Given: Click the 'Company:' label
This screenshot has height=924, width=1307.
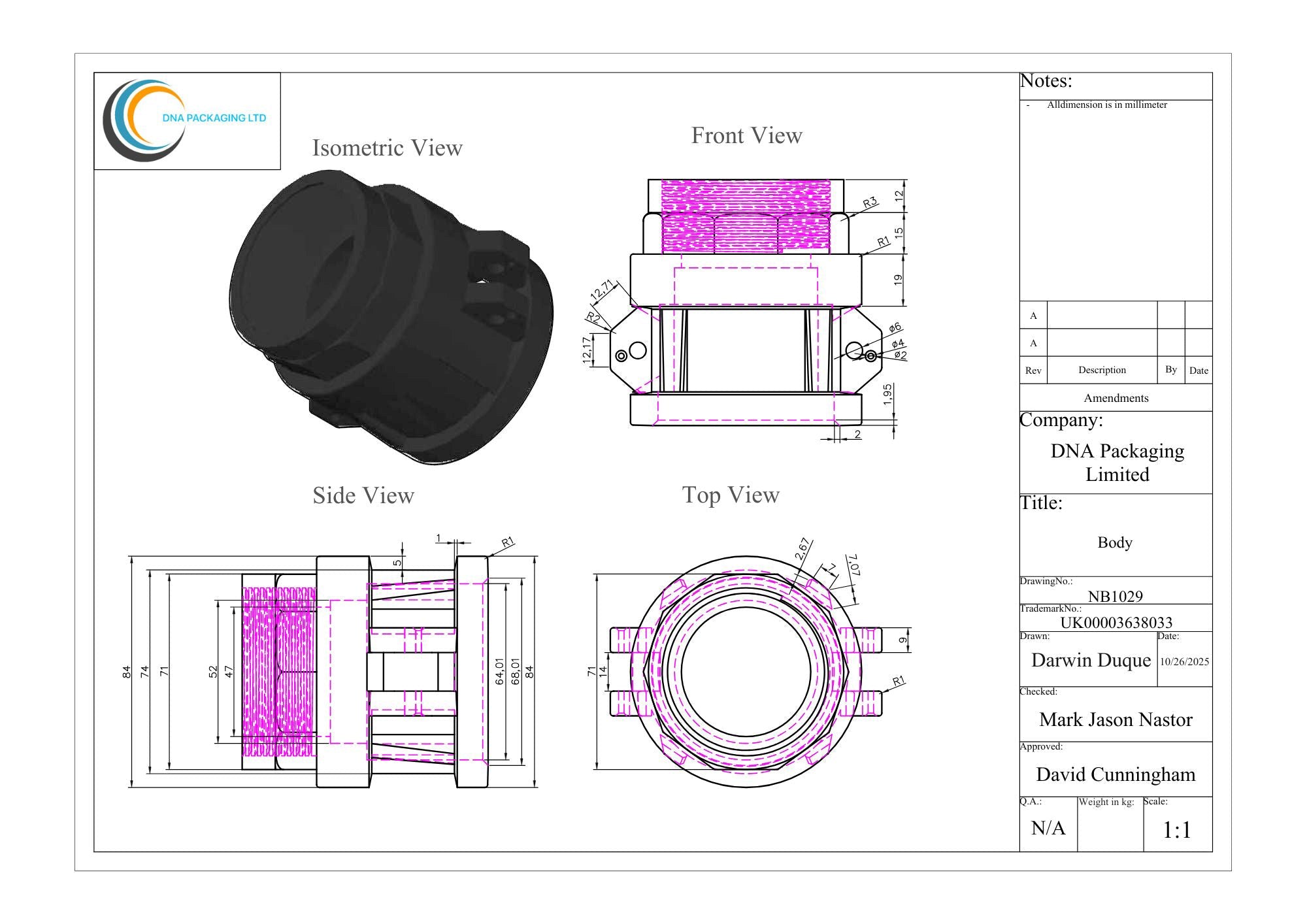Looking at the screenshot, I should (x=1061, y=420).
